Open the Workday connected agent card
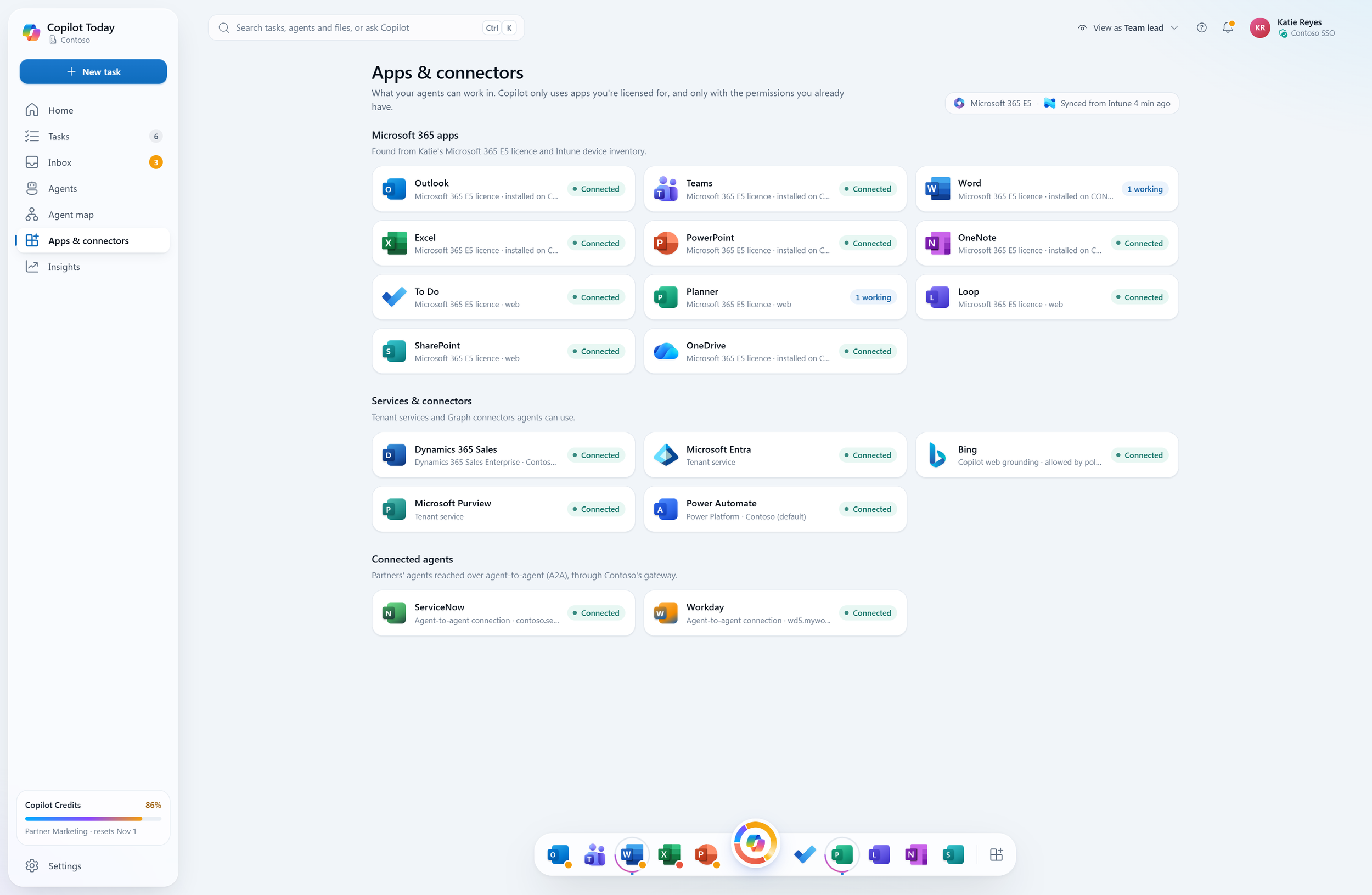The image size is (1372, 895). click(775, 613)
